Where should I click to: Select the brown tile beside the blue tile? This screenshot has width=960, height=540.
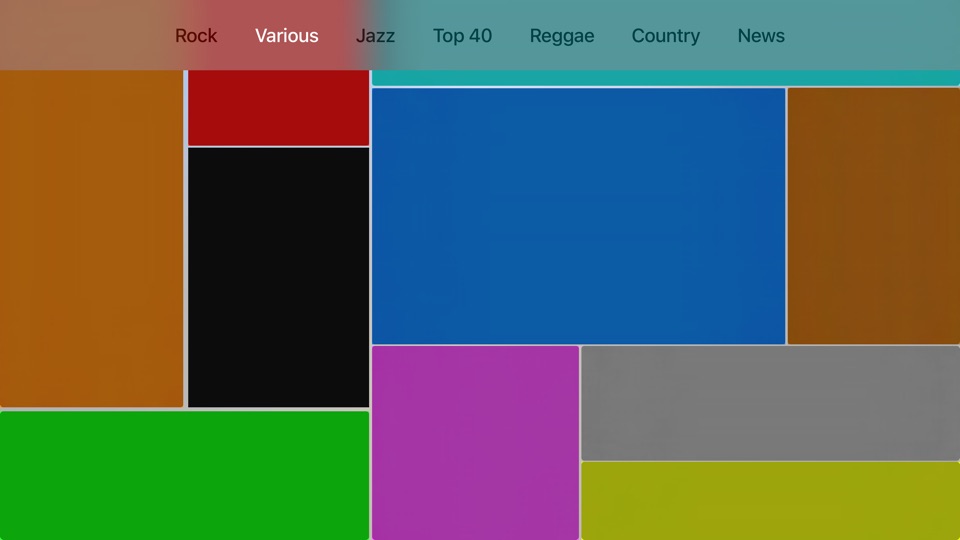point(873,215)
